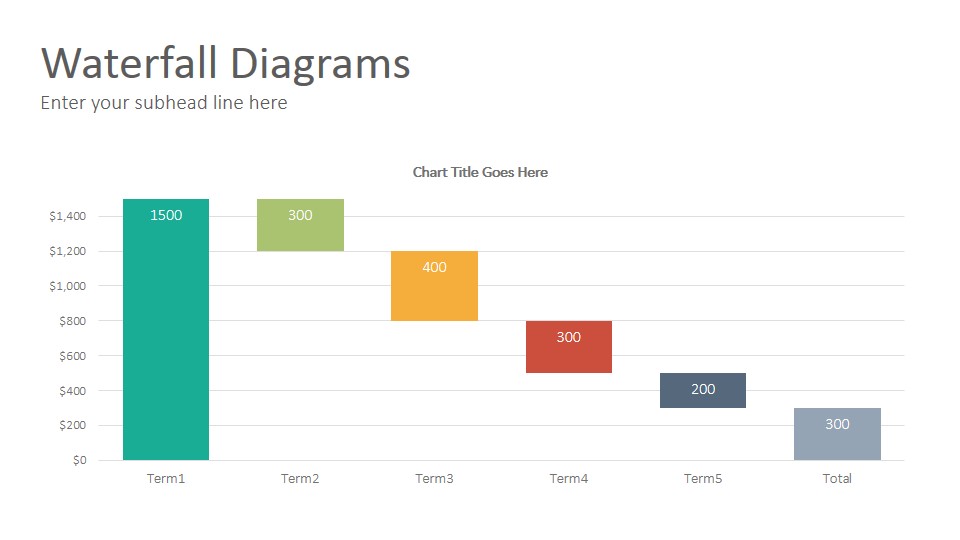Click the Waterfall Diagrams slide title
Image resolution: width=960 pixels, height=540 pixels.
point(225,63)
